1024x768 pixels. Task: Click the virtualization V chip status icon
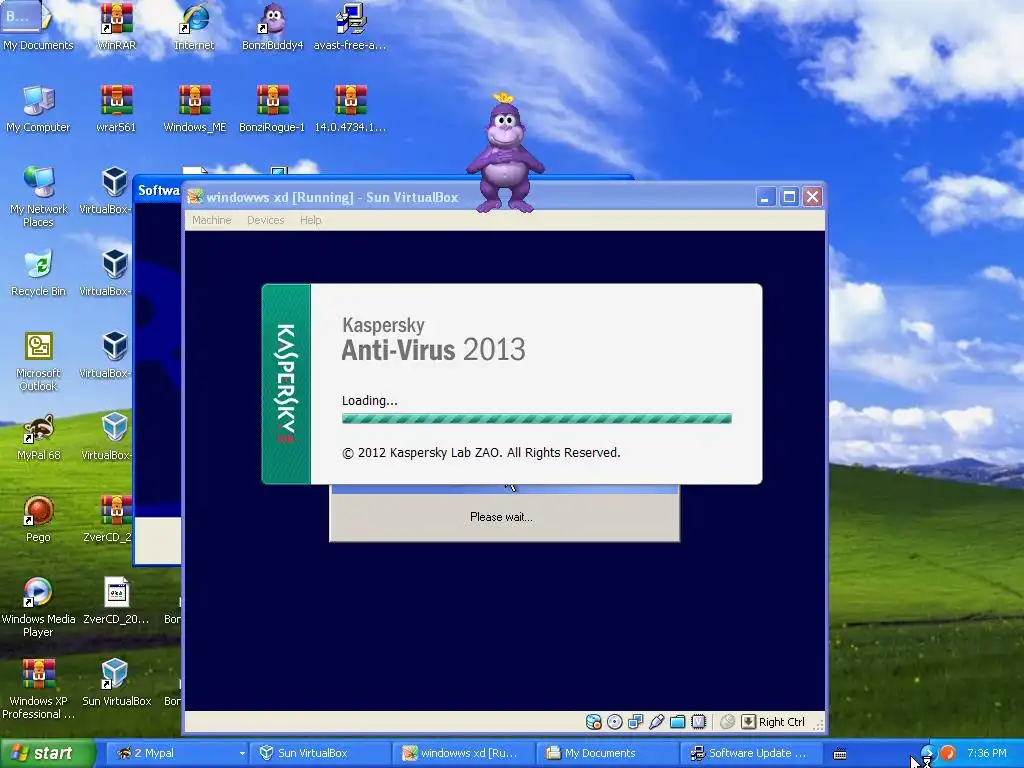pos(699,722)
